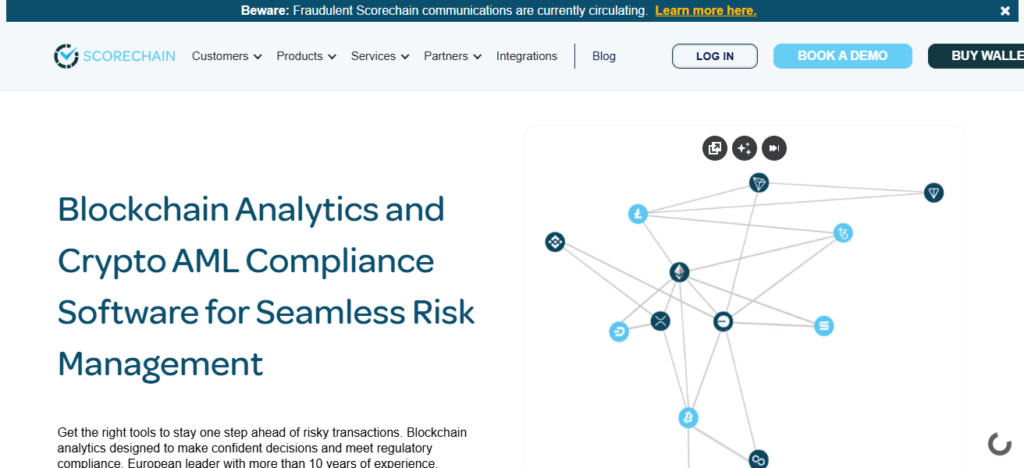
Task: Click the Bitcoin node in the graph
Action: [688, 417]
